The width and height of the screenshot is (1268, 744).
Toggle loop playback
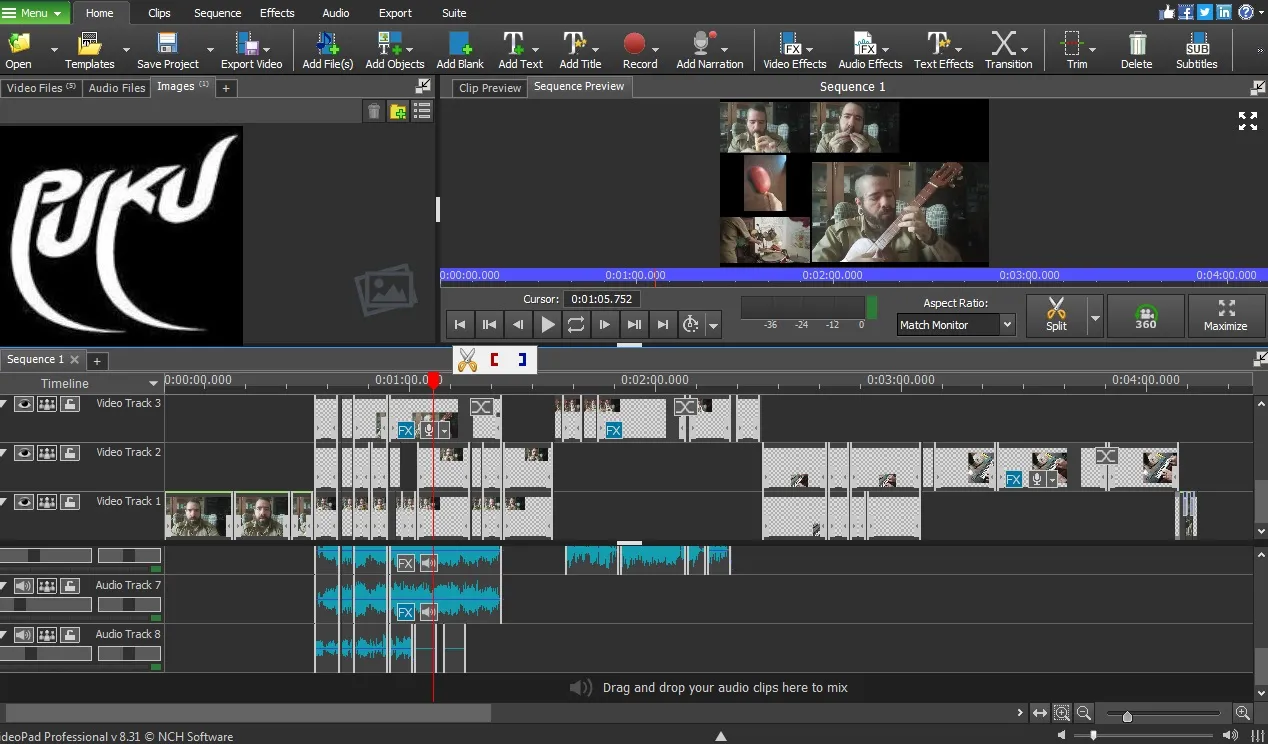(x=576, y=324)
